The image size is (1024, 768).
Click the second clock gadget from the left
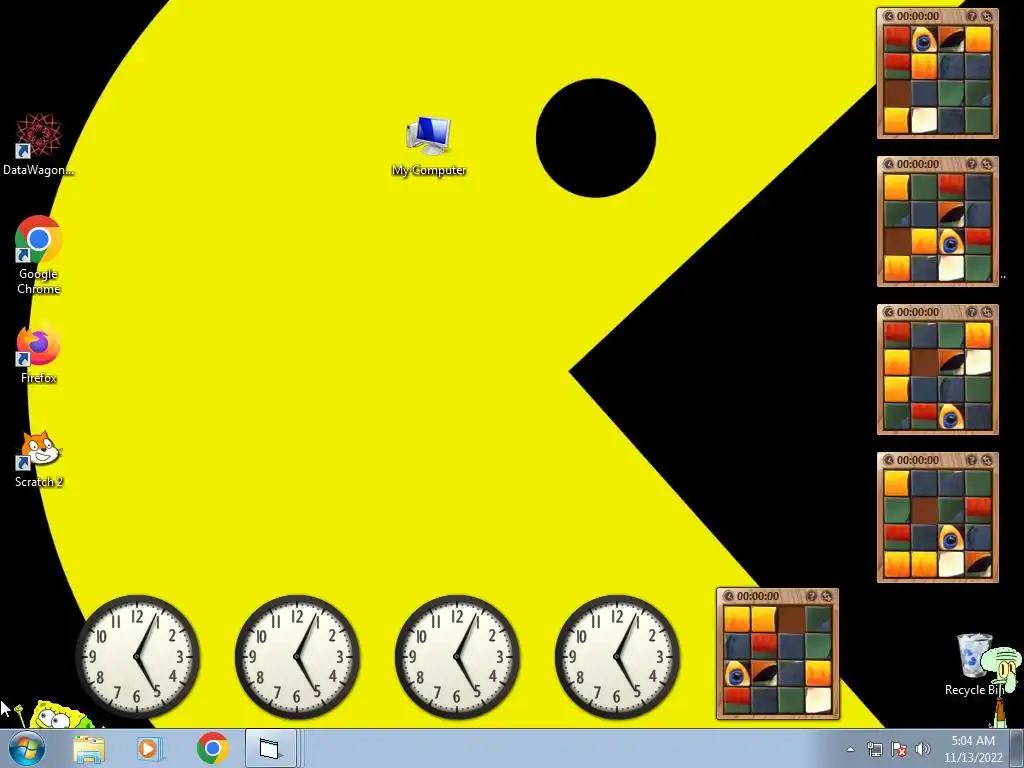point(297,657)
